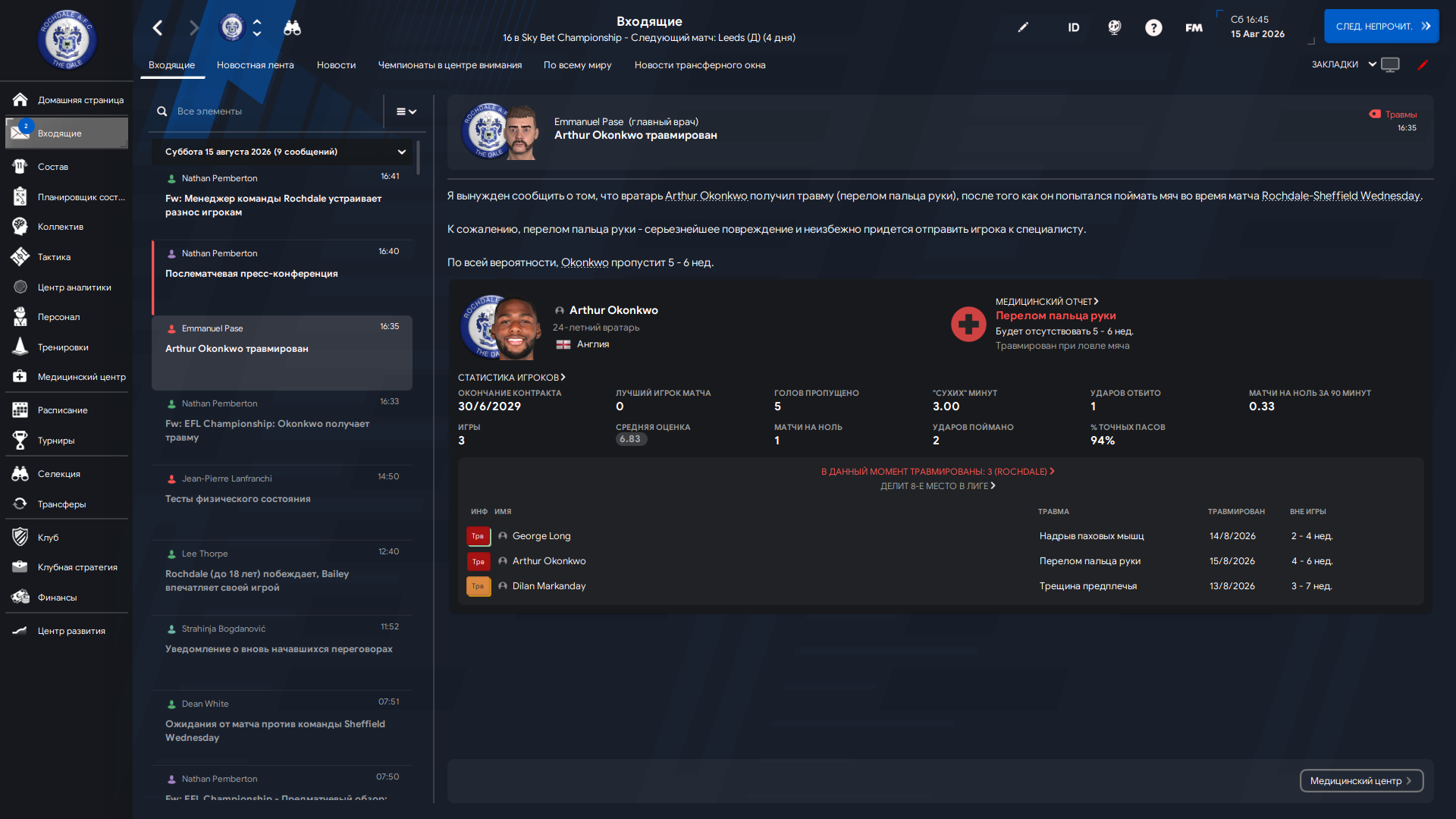Click the binoculars search icon in top bar
The width and height of the screenshot is (1456, 819).
(292, 28)
